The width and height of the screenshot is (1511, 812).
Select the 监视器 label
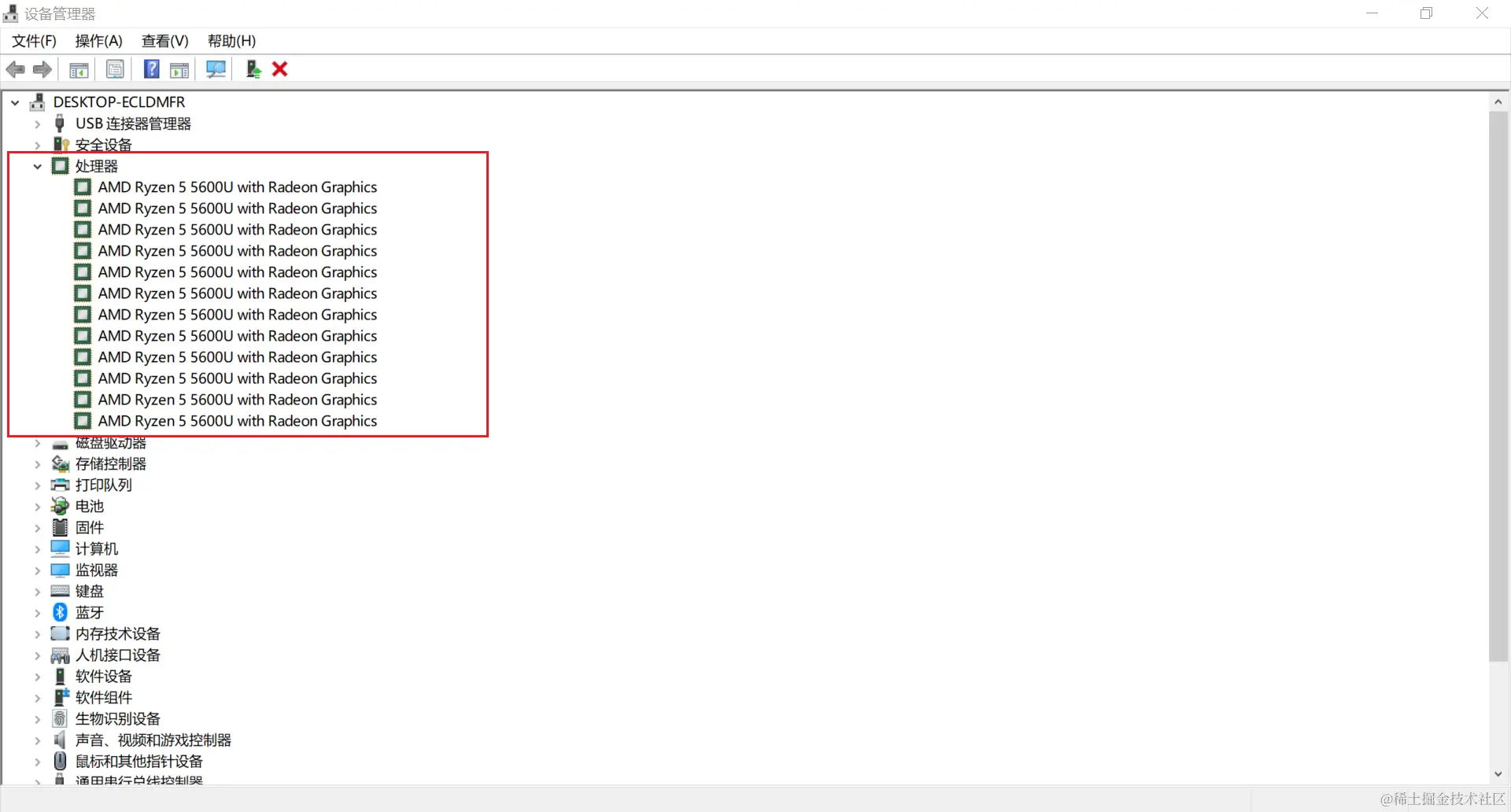coord(97,570)
